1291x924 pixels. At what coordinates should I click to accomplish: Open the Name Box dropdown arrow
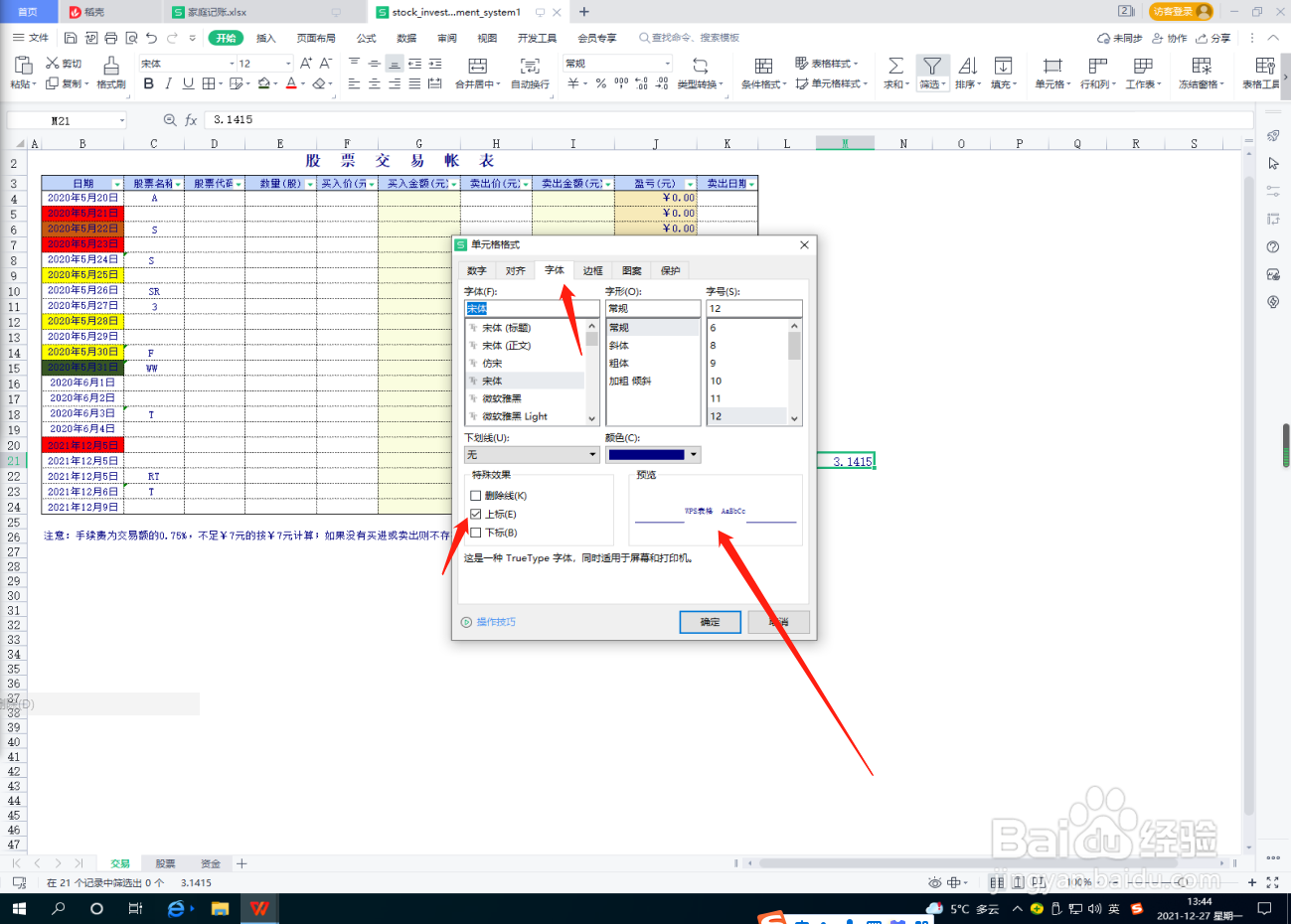point(122,121)
